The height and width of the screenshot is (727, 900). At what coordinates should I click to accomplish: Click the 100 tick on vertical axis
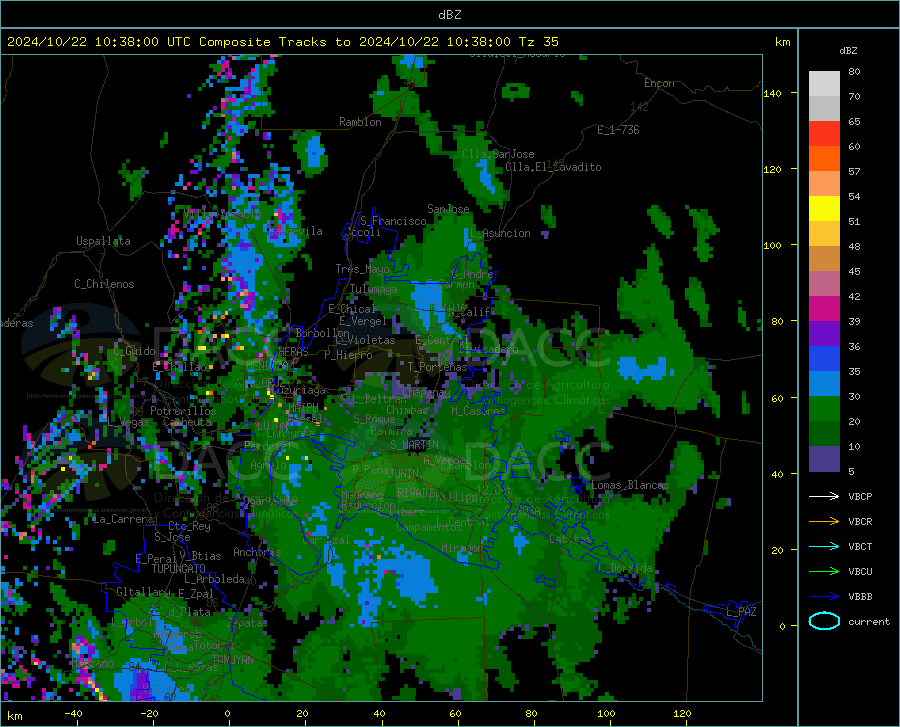(x=772, y=245)
